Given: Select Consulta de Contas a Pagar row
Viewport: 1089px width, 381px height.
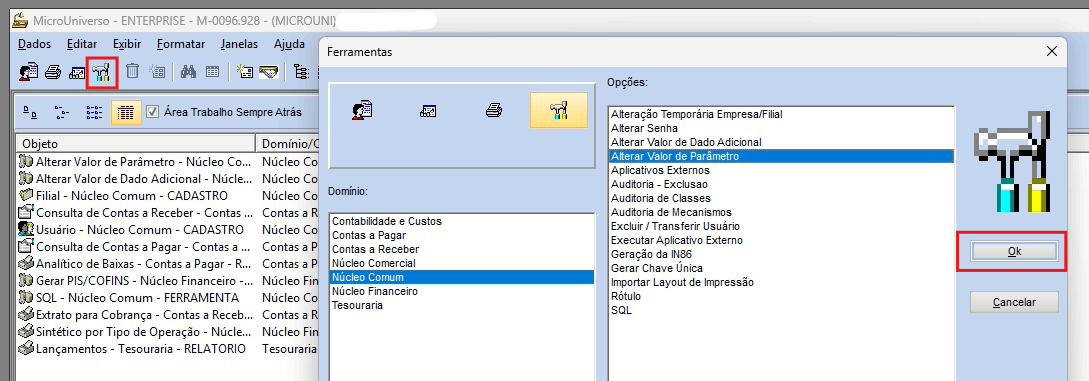Looking at the screenshot, I should (167, 246).
